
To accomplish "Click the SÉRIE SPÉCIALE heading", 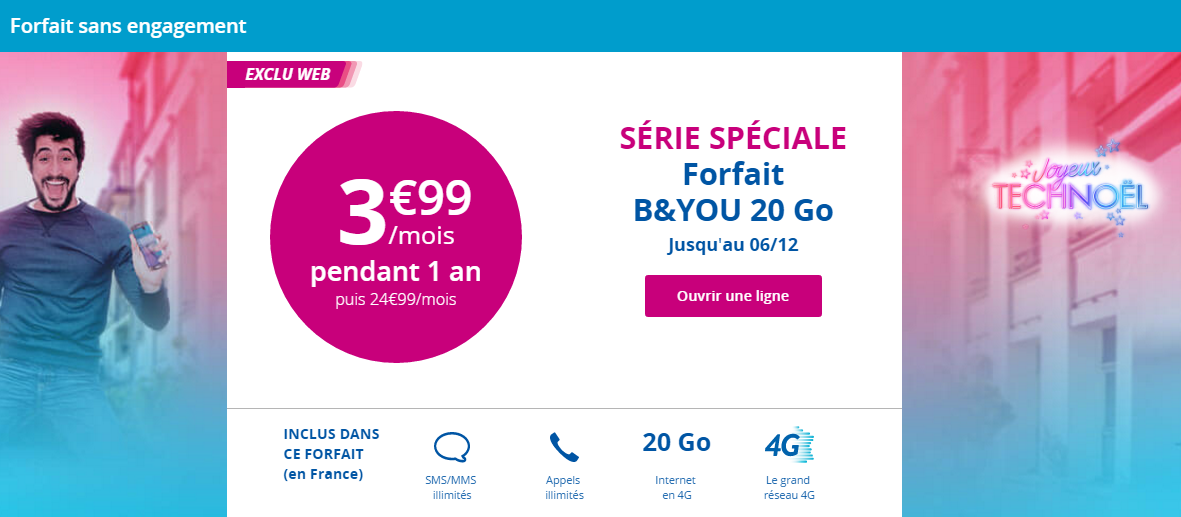I will 733,138.
